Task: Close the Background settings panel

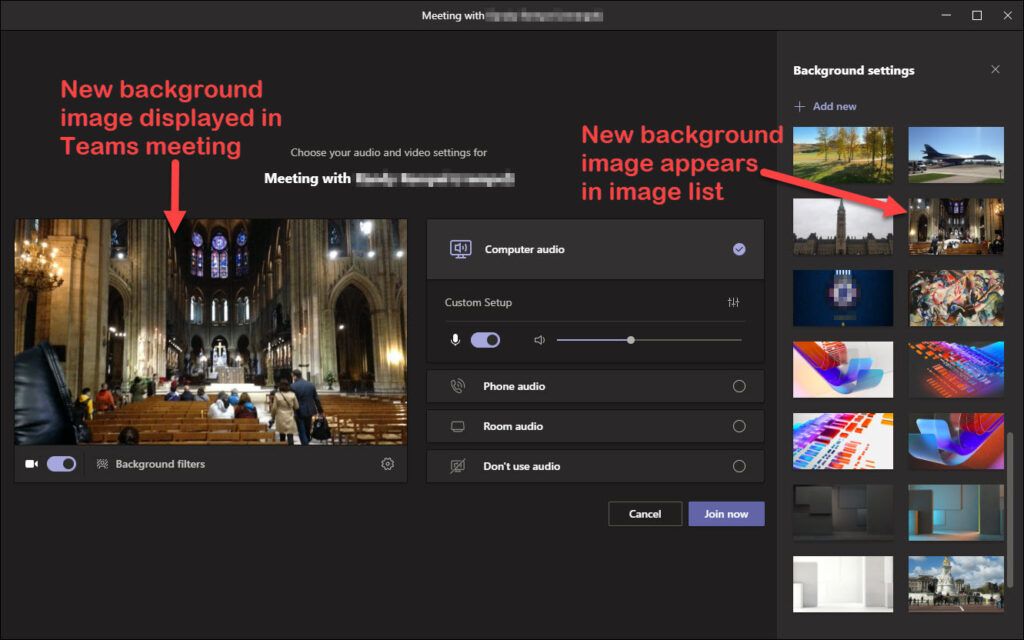Action: point(995,70)
